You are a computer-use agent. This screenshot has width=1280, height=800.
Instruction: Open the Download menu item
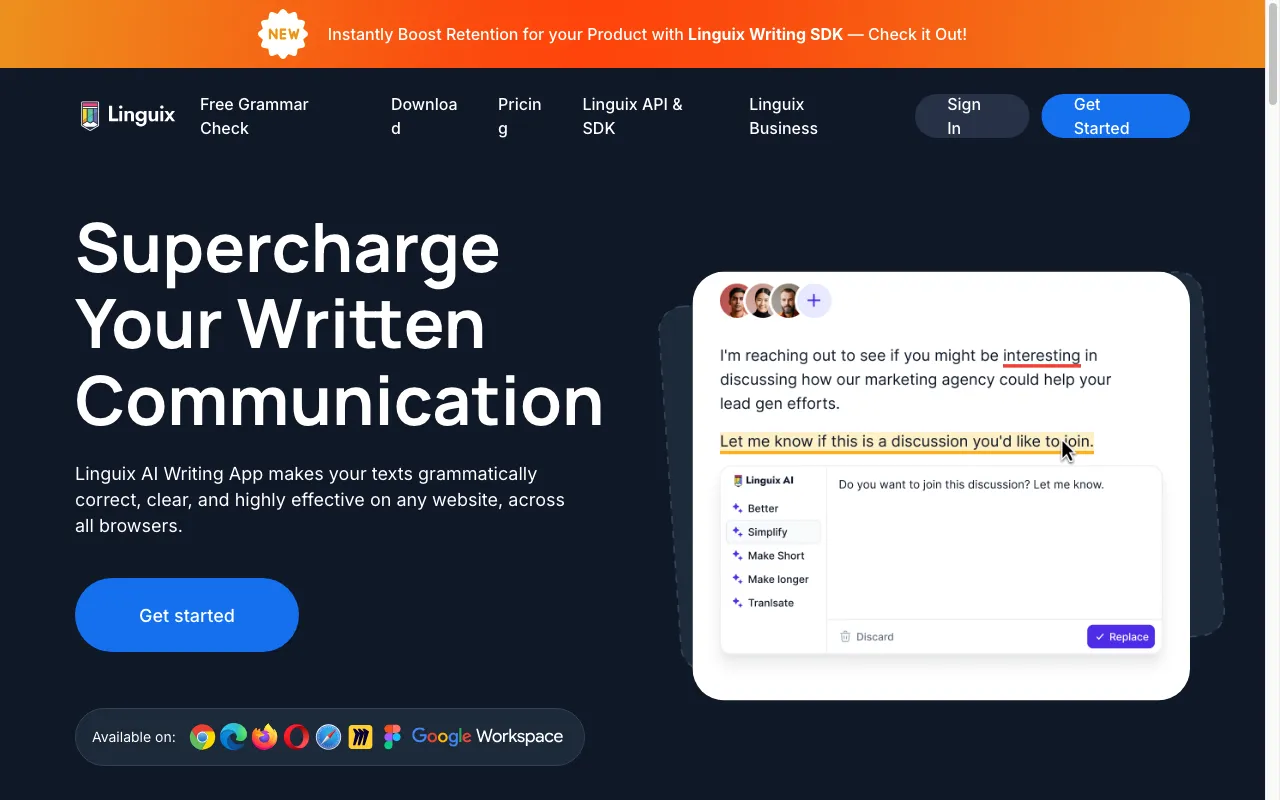click(x=424, y=116)
